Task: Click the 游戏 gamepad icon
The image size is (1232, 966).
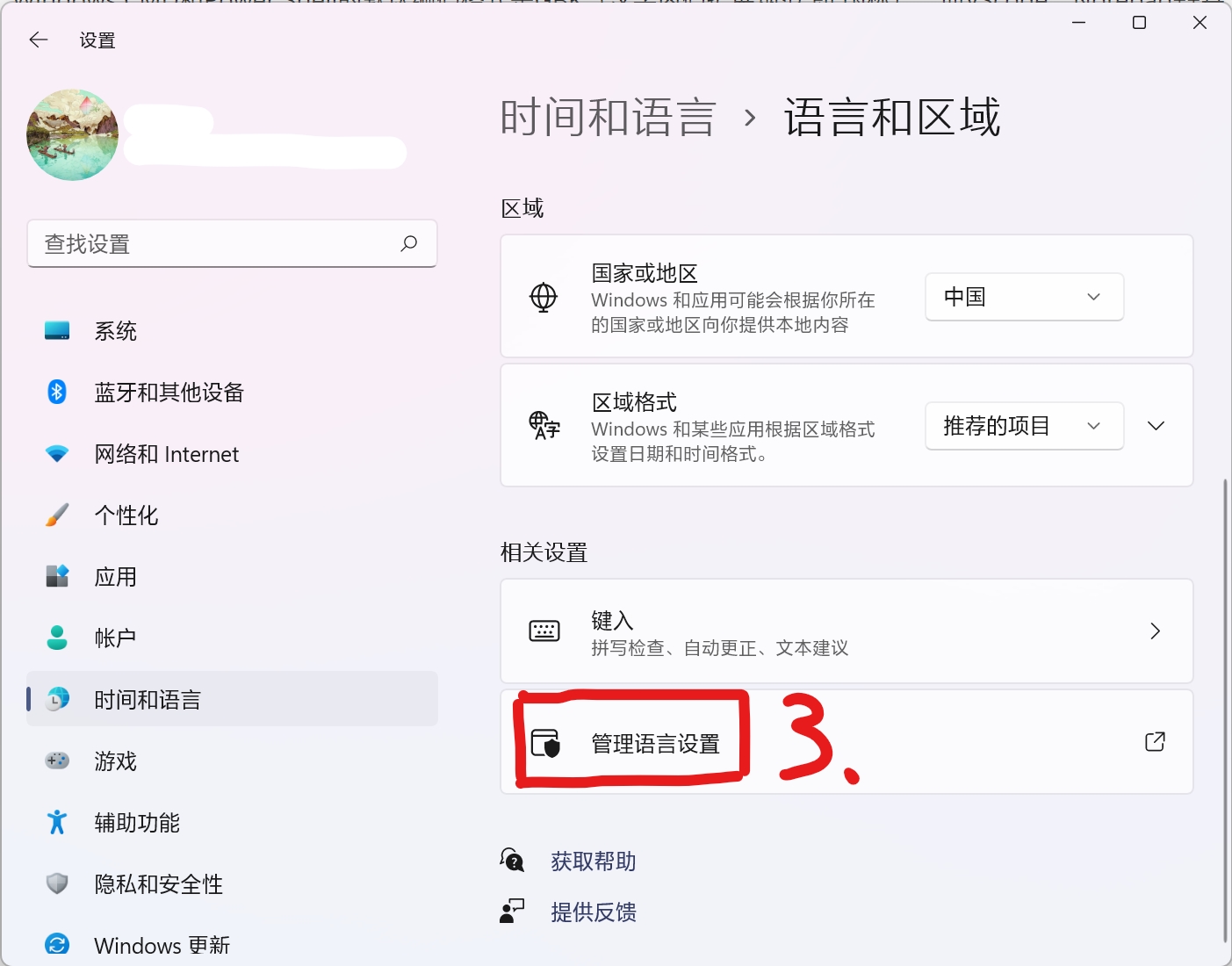Action: pyautogui.click(x=57, y=761)
